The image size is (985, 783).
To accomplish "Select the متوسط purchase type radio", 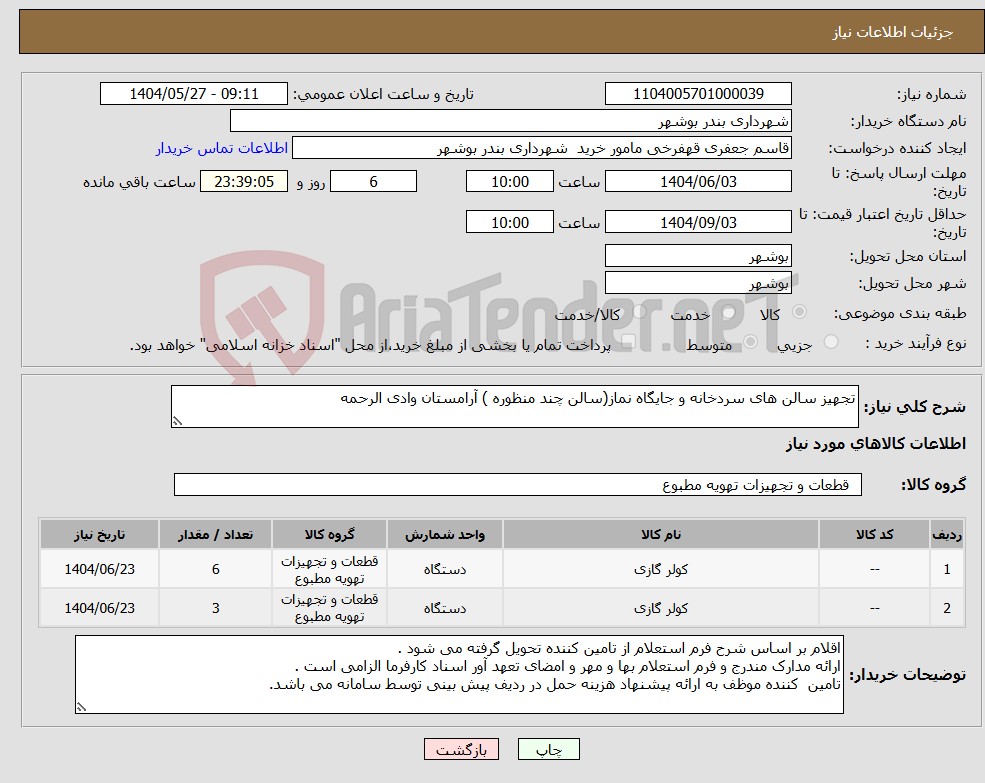I will [x=751, y=341].
